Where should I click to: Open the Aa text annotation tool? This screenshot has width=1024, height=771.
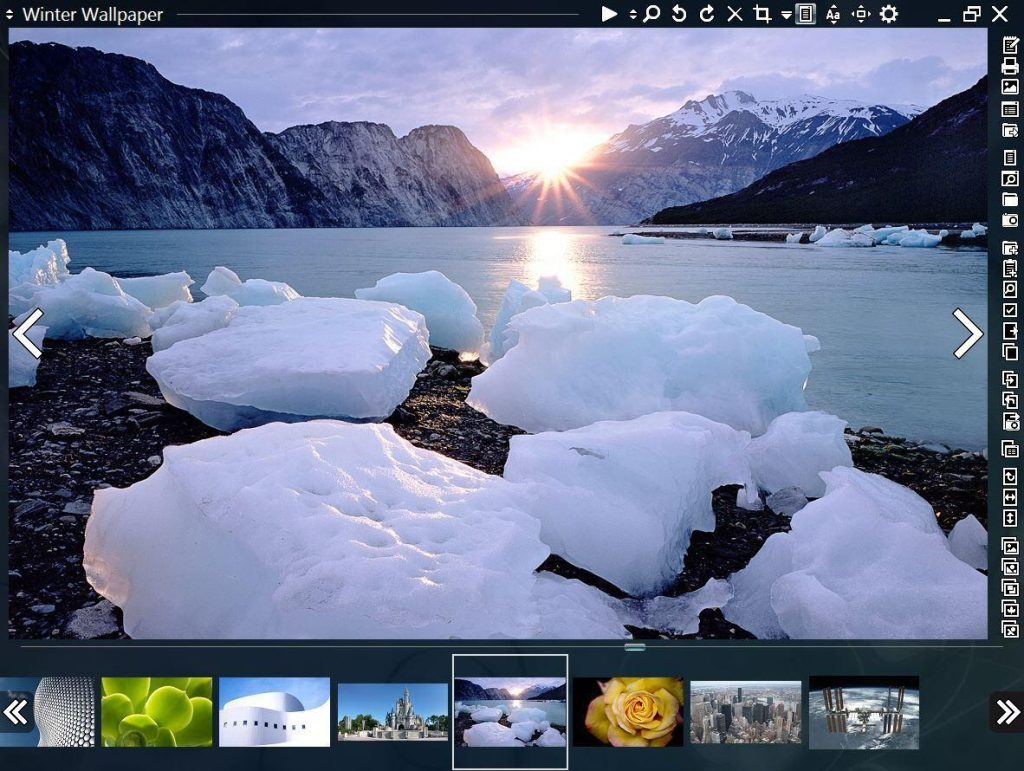(x=832, y=15)
